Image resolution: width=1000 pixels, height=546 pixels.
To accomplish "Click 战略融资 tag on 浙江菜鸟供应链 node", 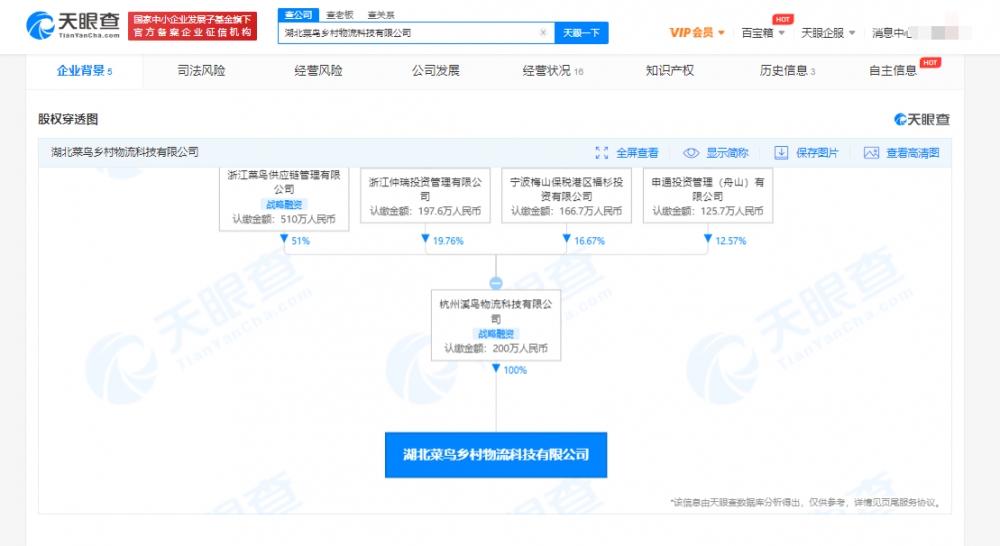I will [284, 204].
